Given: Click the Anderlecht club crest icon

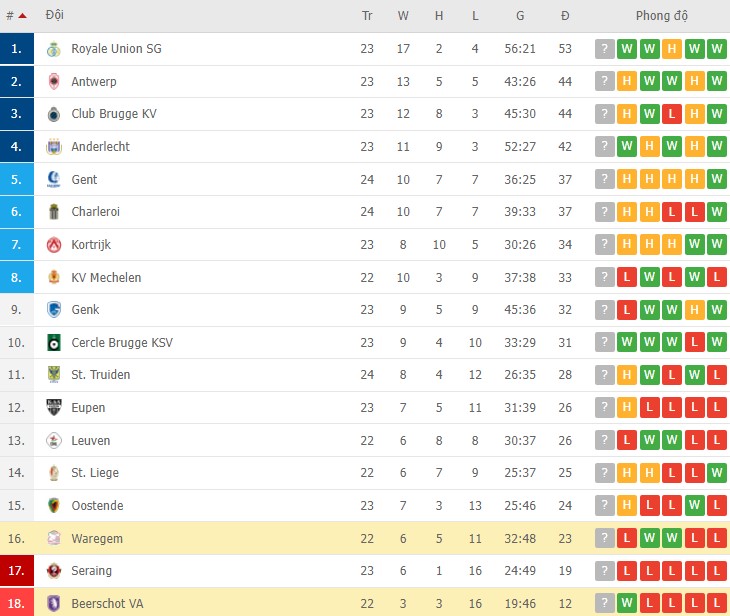Looking at the screenshot, I should pyautogui.click(x=54, y=147).
